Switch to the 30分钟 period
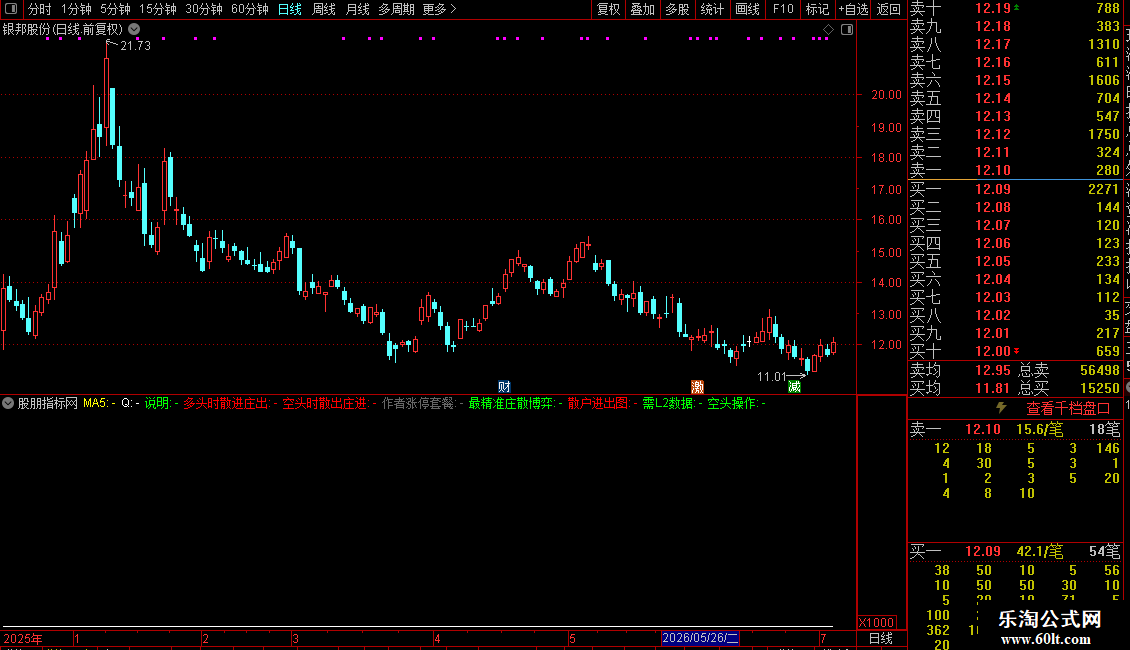The height and width of the screenshot is (650, 1130). [204, 9]
